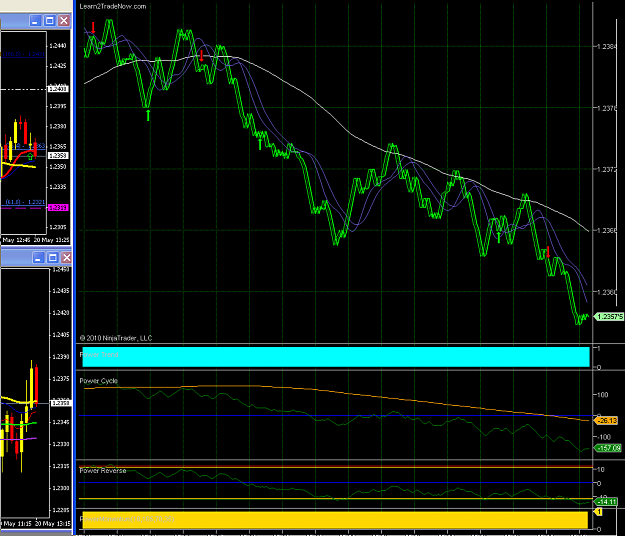Click the 1.2300 axis label in bottom-left chart
Screen dimensions: 625x536
61,488
